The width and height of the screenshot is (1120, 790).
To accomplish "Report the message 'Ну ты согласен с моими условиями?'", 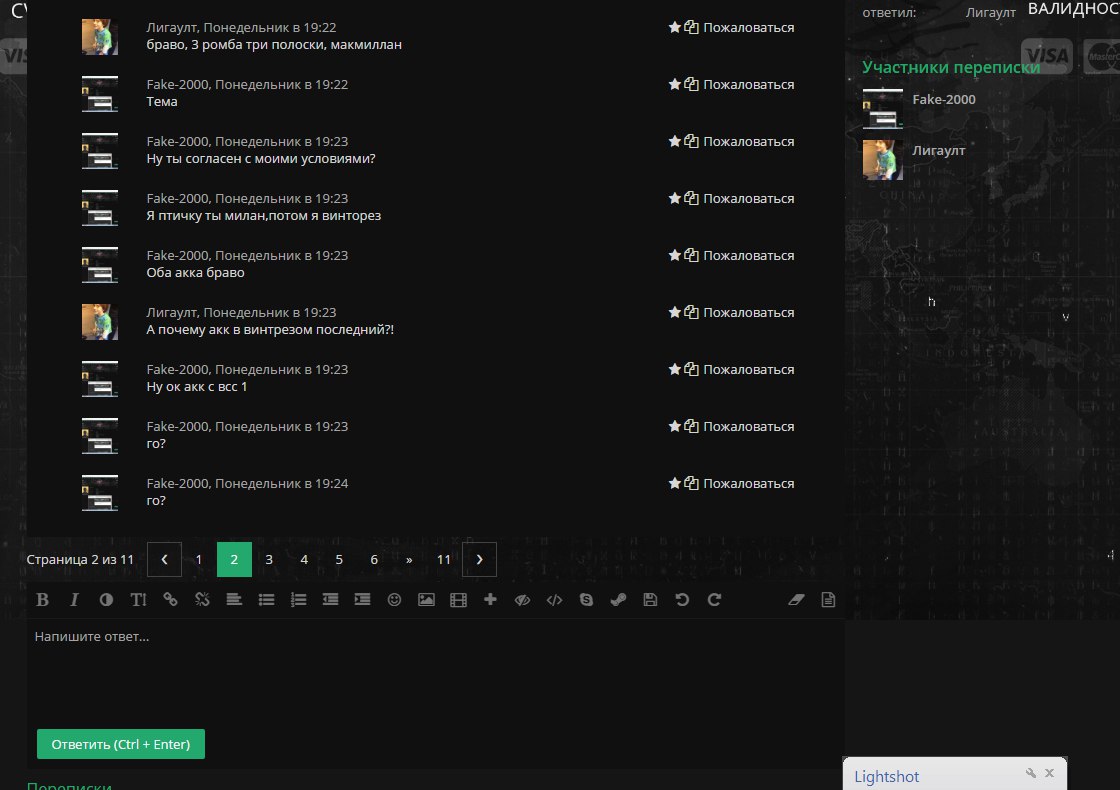I will (749, 141).
